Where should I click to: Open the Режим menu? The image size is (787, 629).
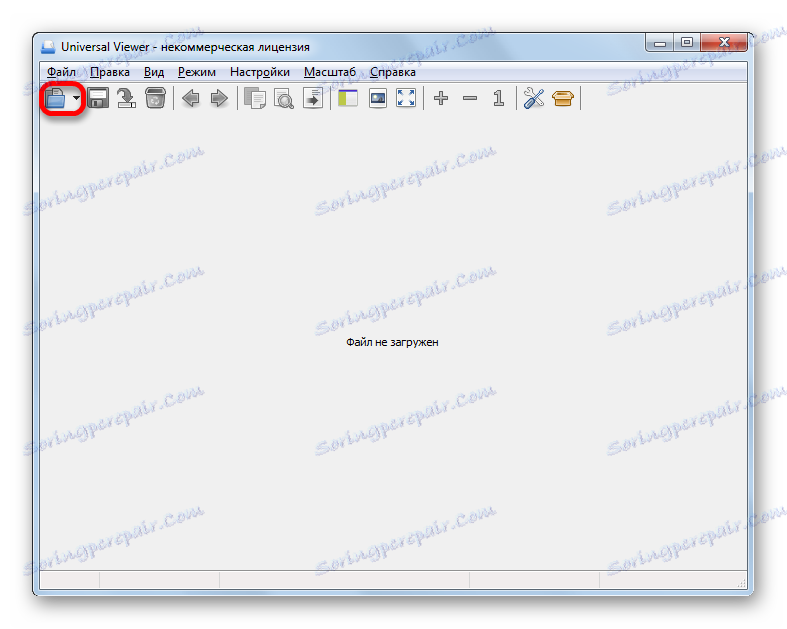[x=197, y=72]
